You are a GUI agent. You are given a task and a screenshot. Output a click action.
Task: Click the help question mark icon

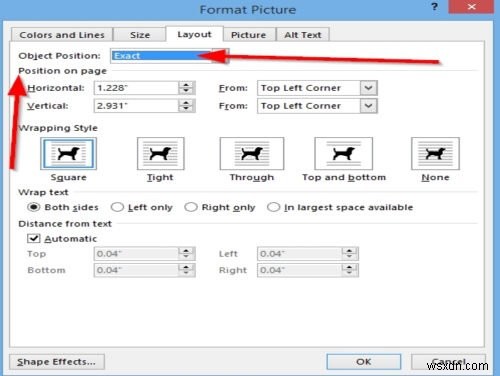pos(434,6)
